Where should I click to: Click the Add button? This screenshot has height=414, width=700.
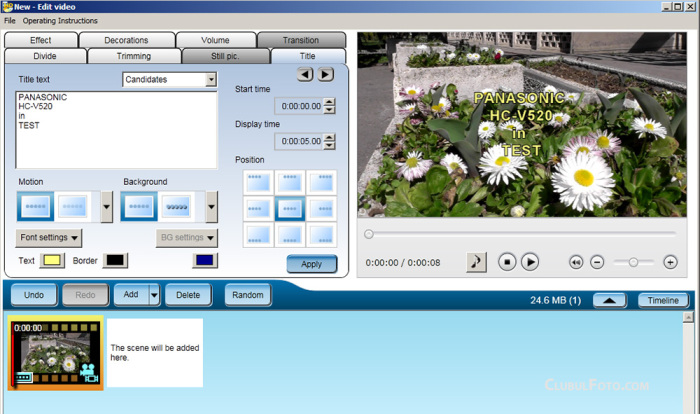point(131,295)
